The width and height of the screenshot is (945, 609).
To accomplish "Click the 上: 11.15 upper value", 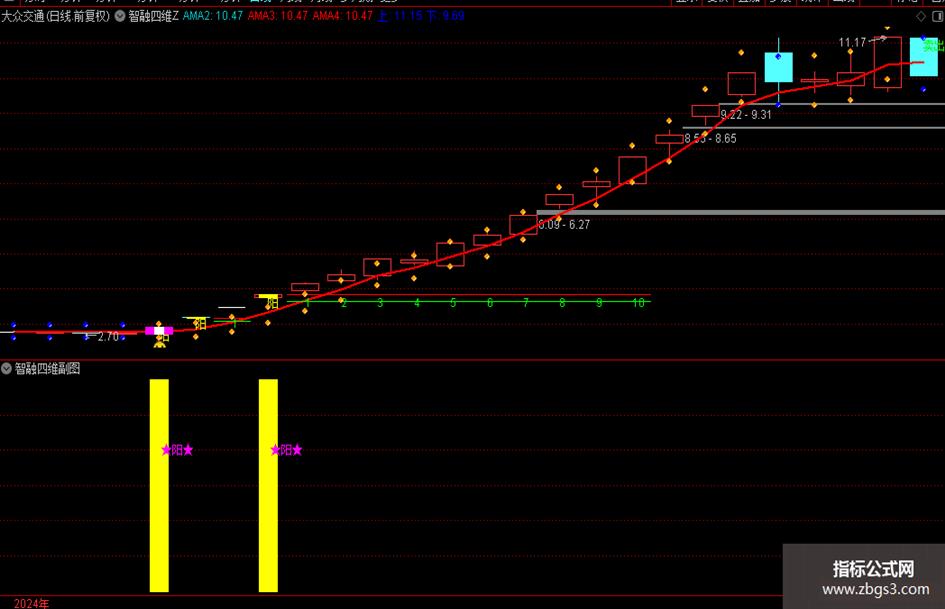I will pyautogui.click(x=400, y=16).
